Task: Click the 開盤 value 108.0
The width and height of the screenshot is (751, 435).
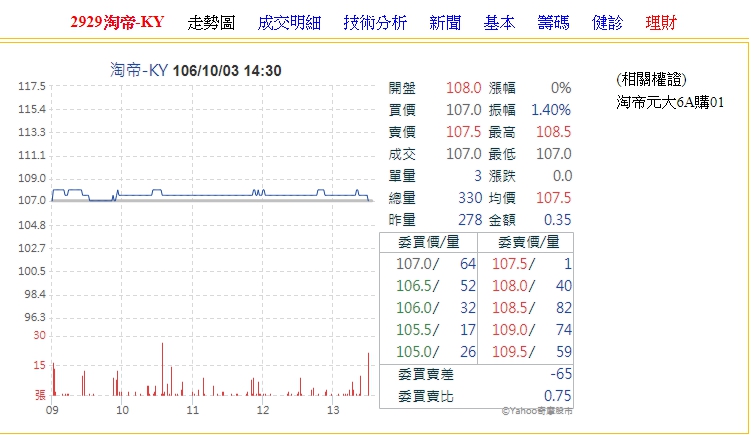Action: click(x=464, y=88)
